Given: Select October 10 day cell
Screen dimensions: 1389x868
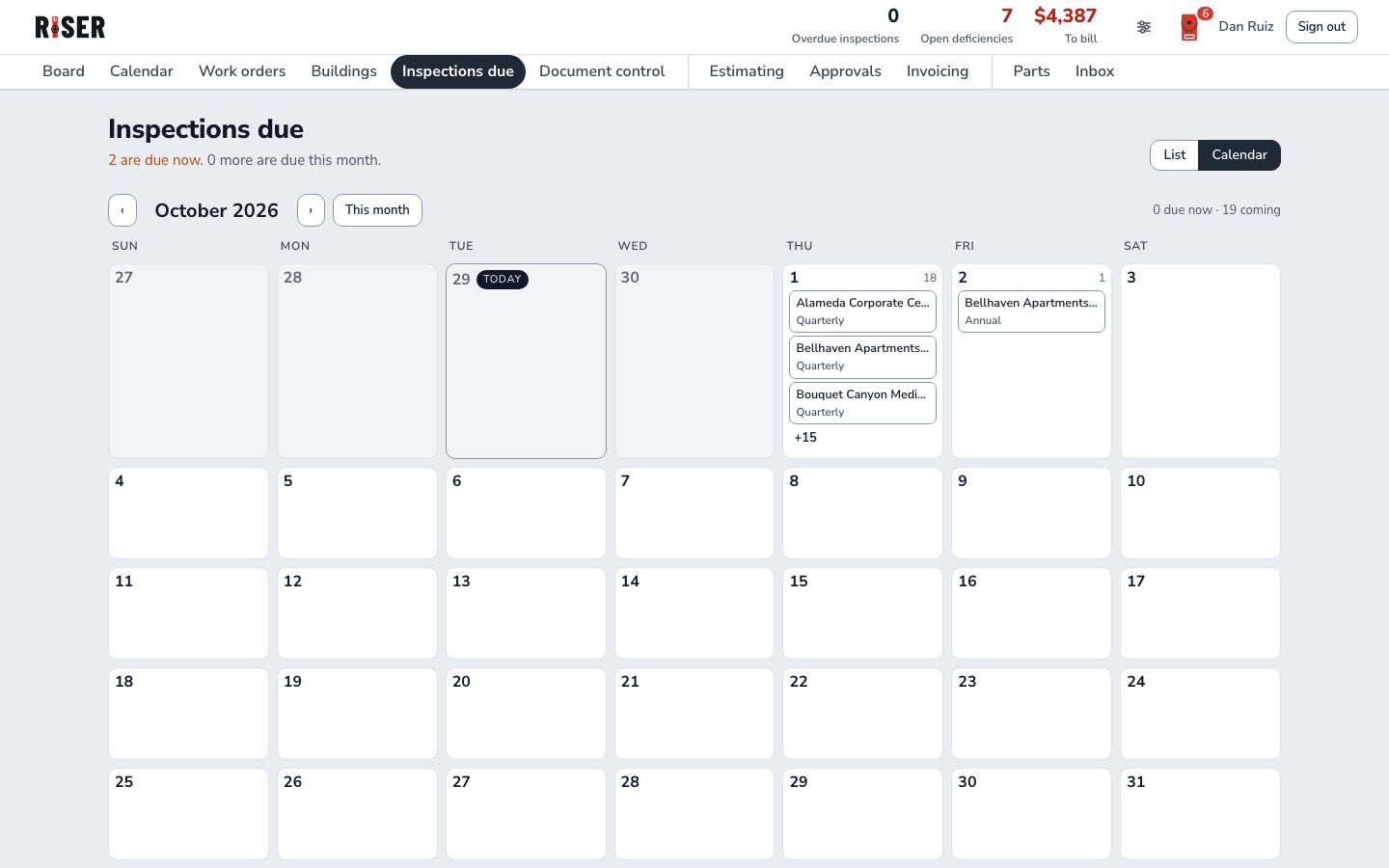Looking at the screenshot, I should (x=1200, y=513).
